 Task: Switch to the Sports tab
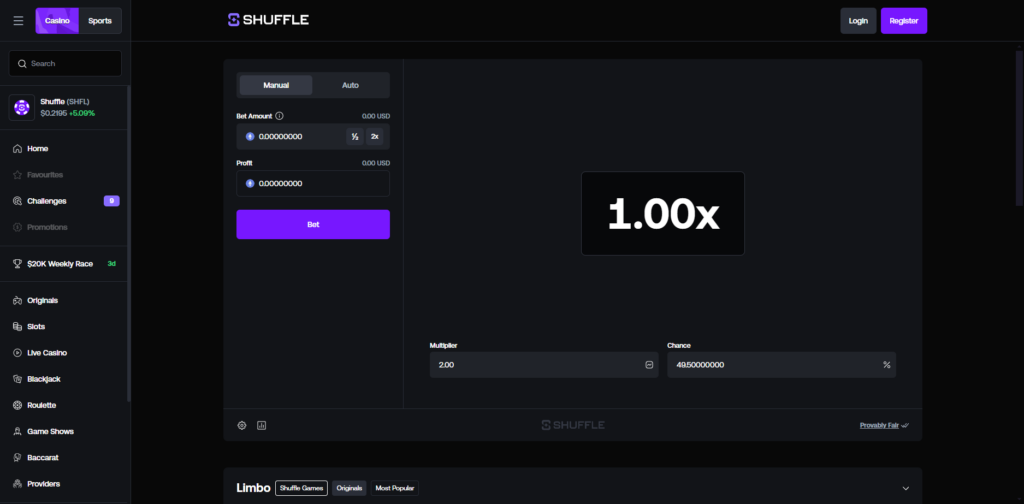point(100,21)
